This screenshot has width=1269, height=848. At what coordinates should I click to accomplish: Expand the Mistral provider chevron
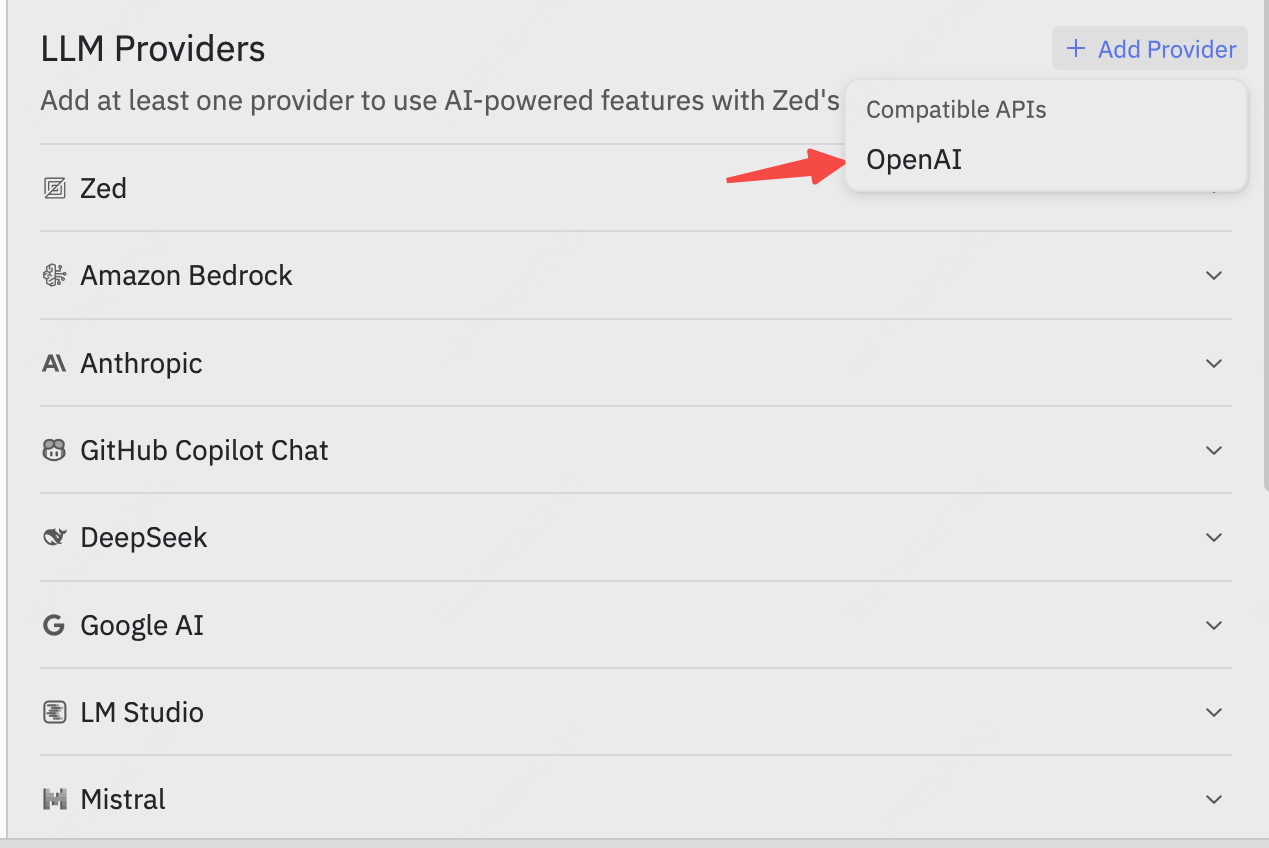(x=1214, y=799)
